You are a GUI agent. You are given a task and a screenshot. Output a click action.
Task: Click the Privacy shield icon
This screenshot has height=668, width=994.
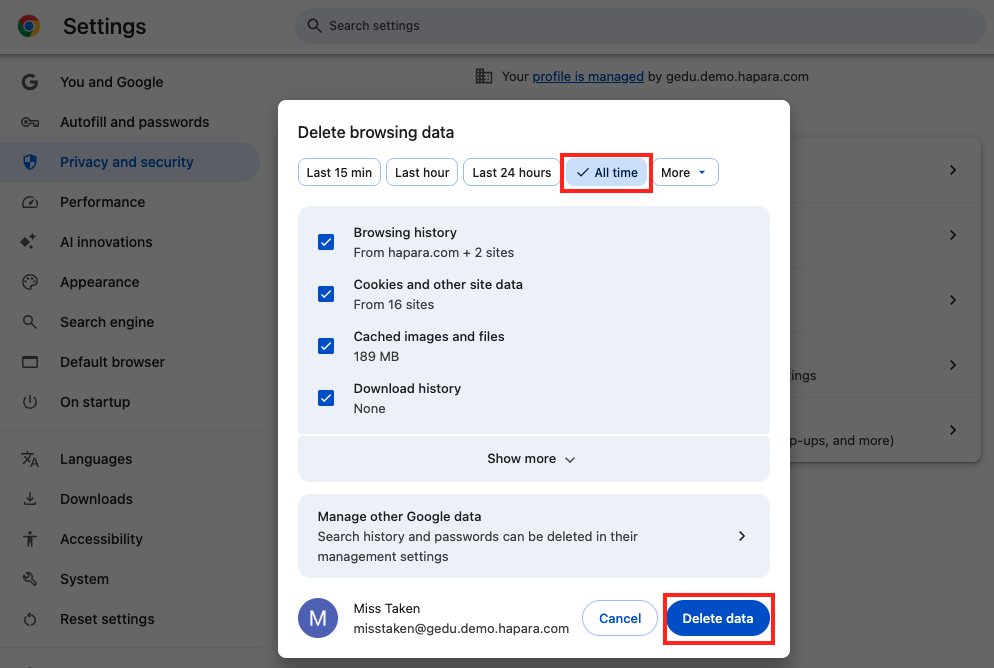click(x=30, y=162)
